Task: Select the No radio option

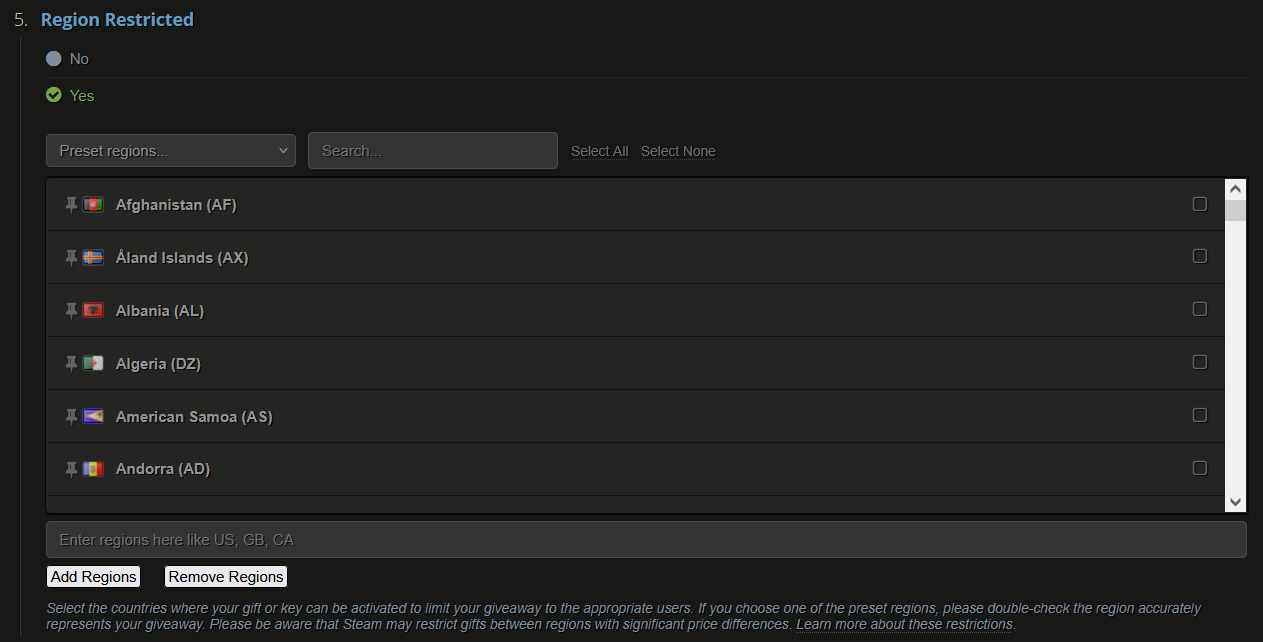Action: tap(54, 59)
